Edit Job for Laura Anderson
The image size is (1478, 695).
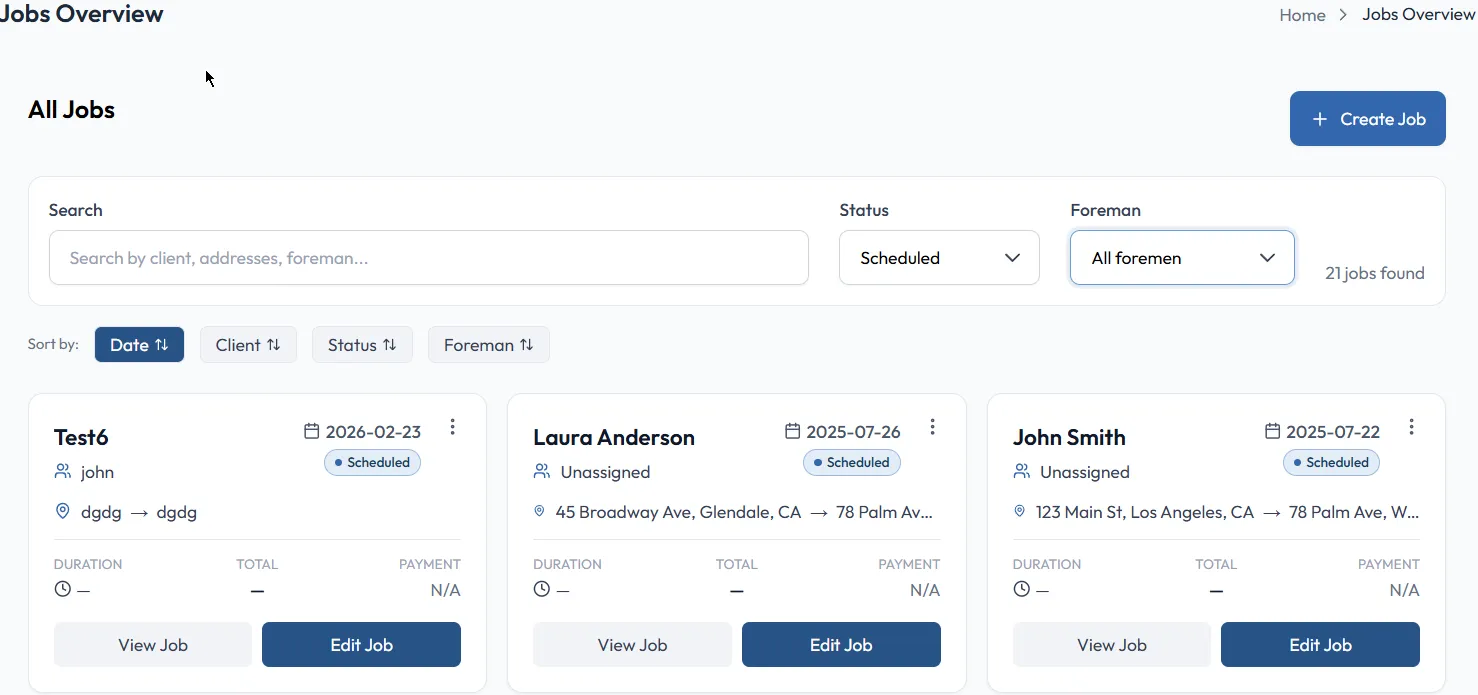841,645
